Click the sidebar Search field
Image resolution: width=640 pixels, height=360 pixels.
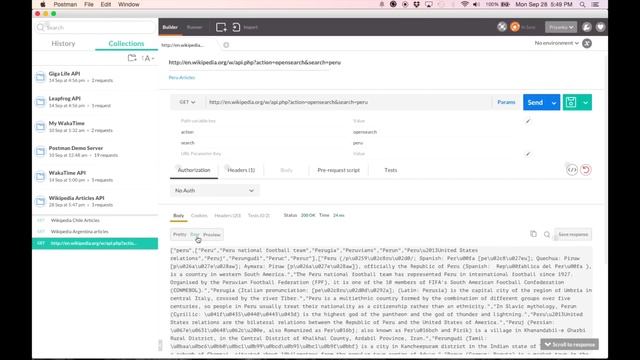point(96,27)
